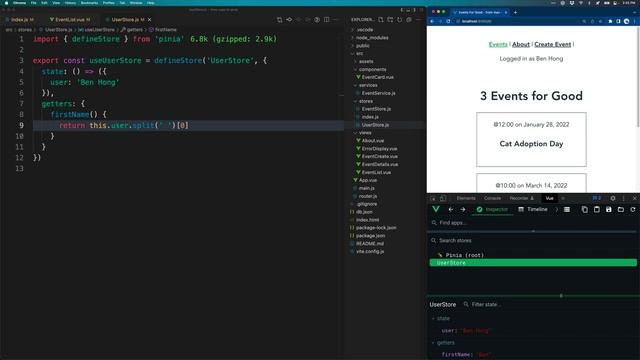
Task: Click the save state icon in Vue DevTools
Action: tap(609, 209)
